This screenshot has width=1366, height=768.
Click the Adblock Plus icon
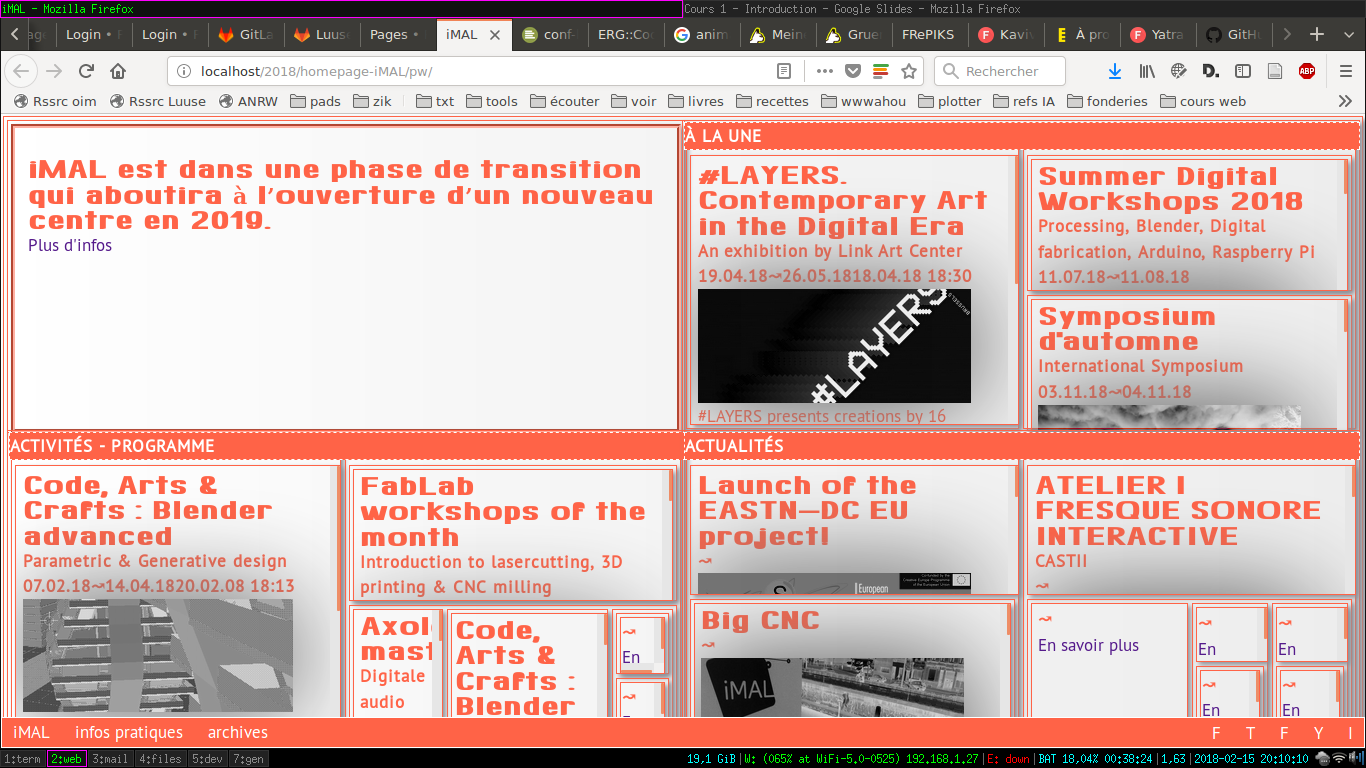(1306, 71)
